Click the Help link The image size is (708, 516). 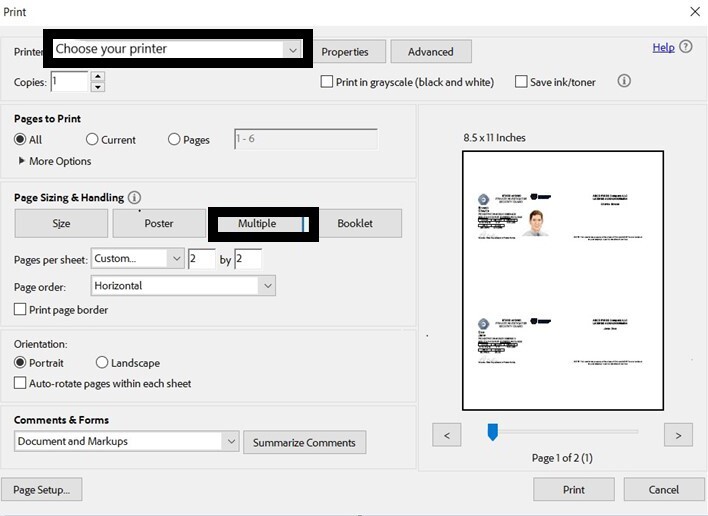tap(663, 47)
